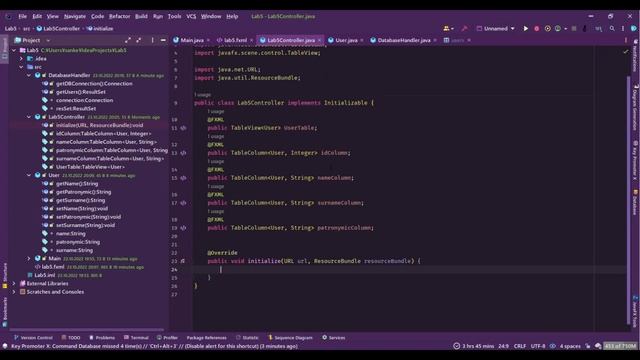Viewport: 640px width, 360px height.
Task: Collapse the Lab5 project root node
Action: [x=14, y=50]
